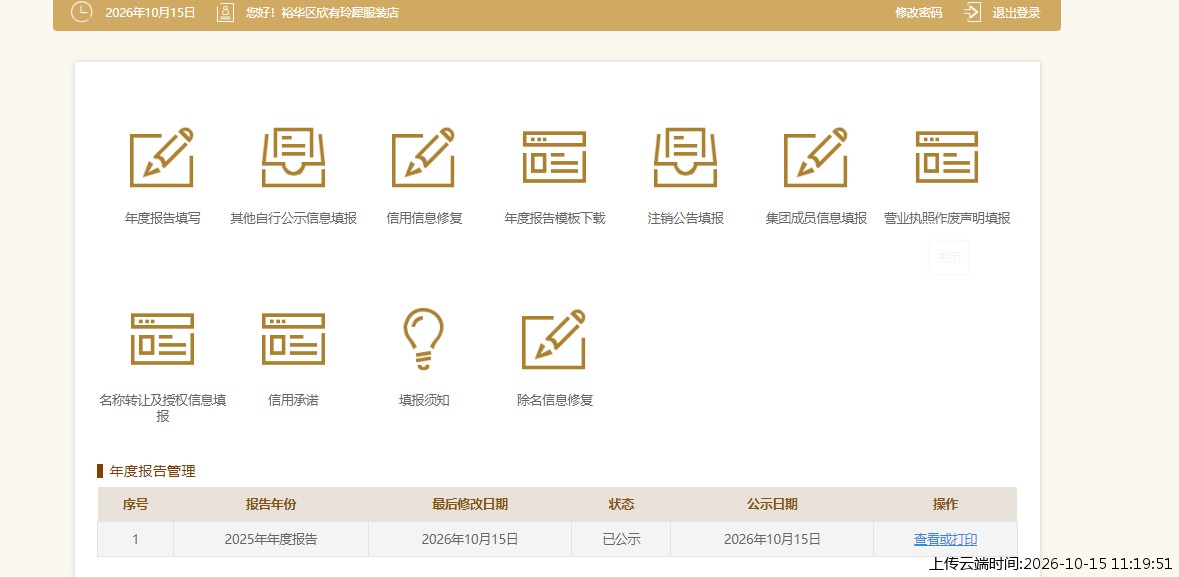Click the 信用承诺 window icon
This screenshot has height=577, width=1179.
293,339
